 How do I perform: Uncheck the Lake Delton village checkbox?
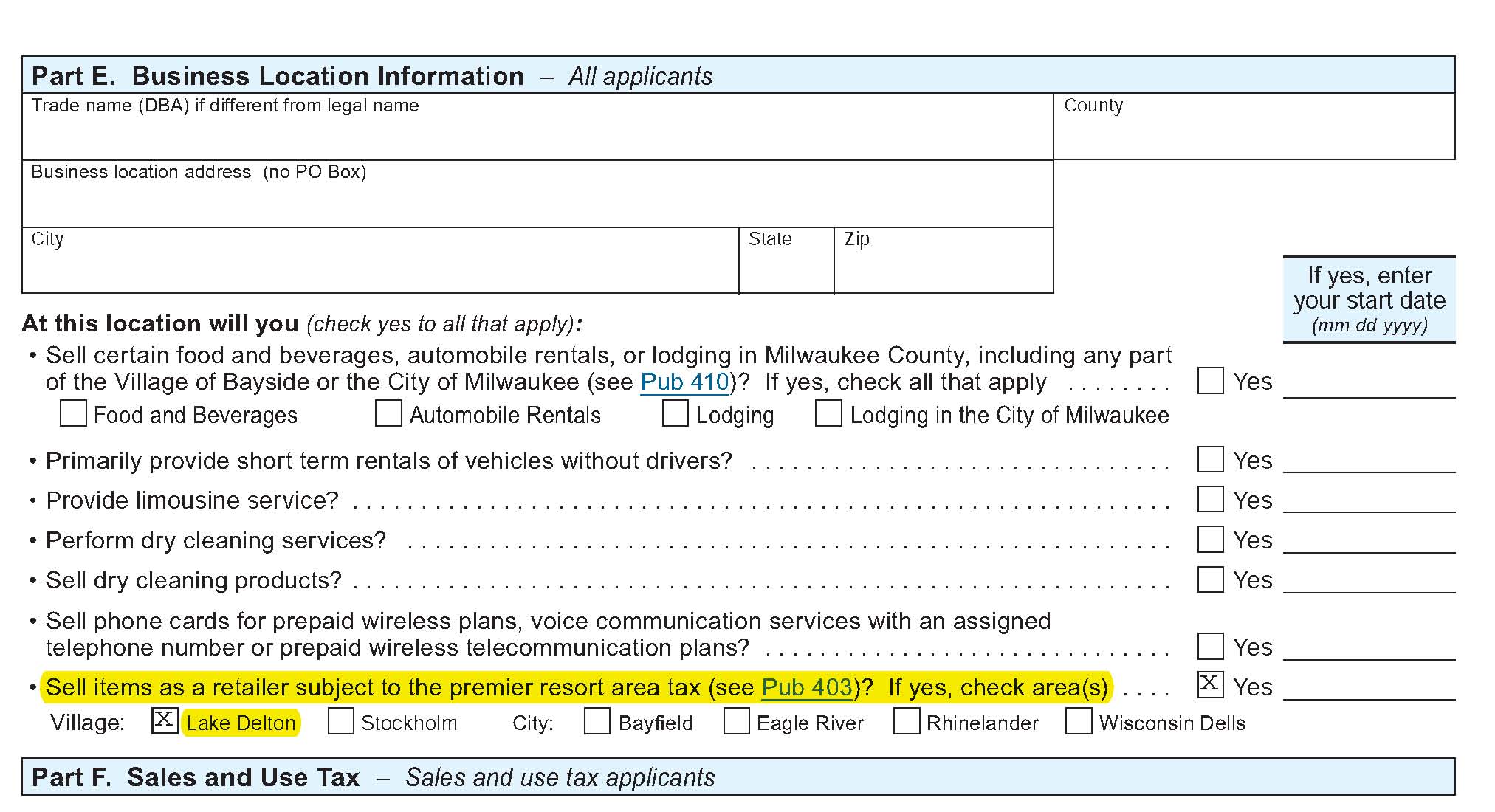coord(164,722)
